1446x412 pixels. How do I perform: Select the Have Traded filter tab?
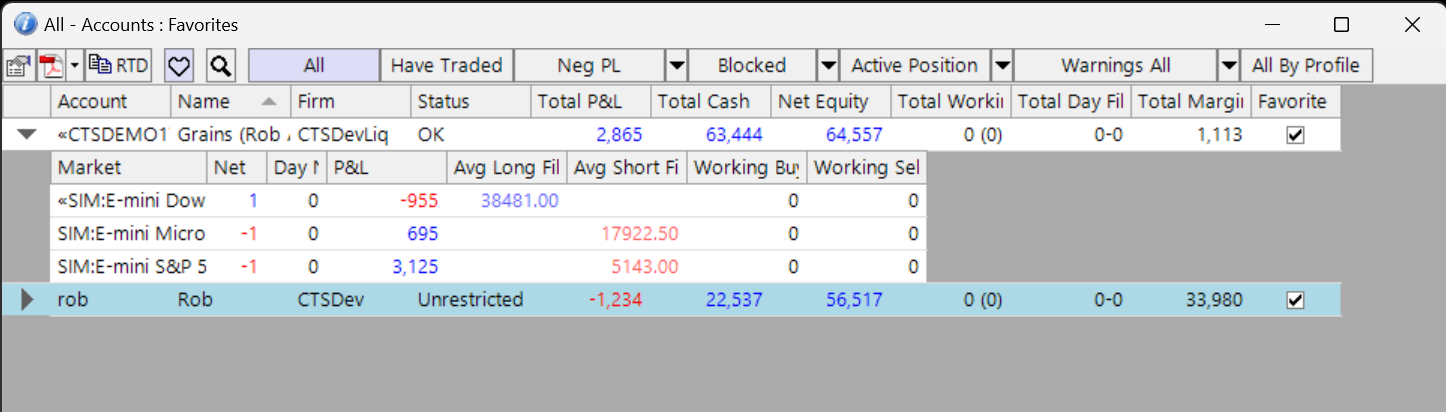pos(446,66)
